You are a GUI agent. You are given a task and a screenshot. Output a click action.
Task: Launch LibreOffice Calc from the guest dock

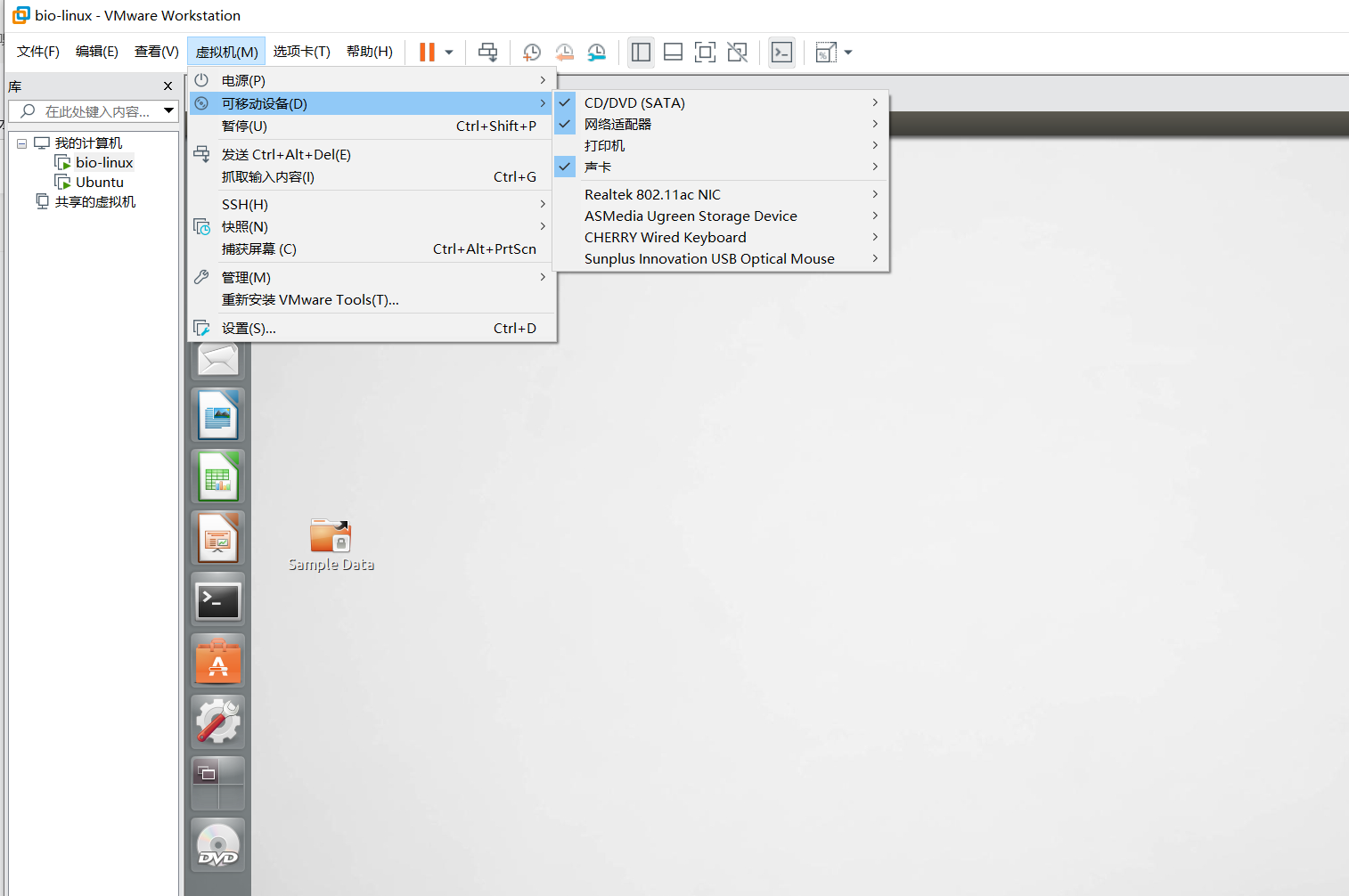pyautogui.click(x=217, y=477)
